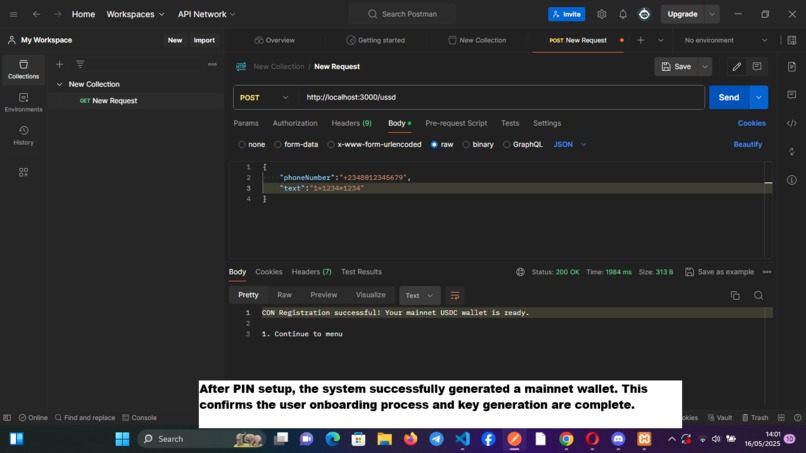The width and height of the screenshot is (806, 453).
Task: Open the Collections sidebar panel
Action: coord(23,69)
